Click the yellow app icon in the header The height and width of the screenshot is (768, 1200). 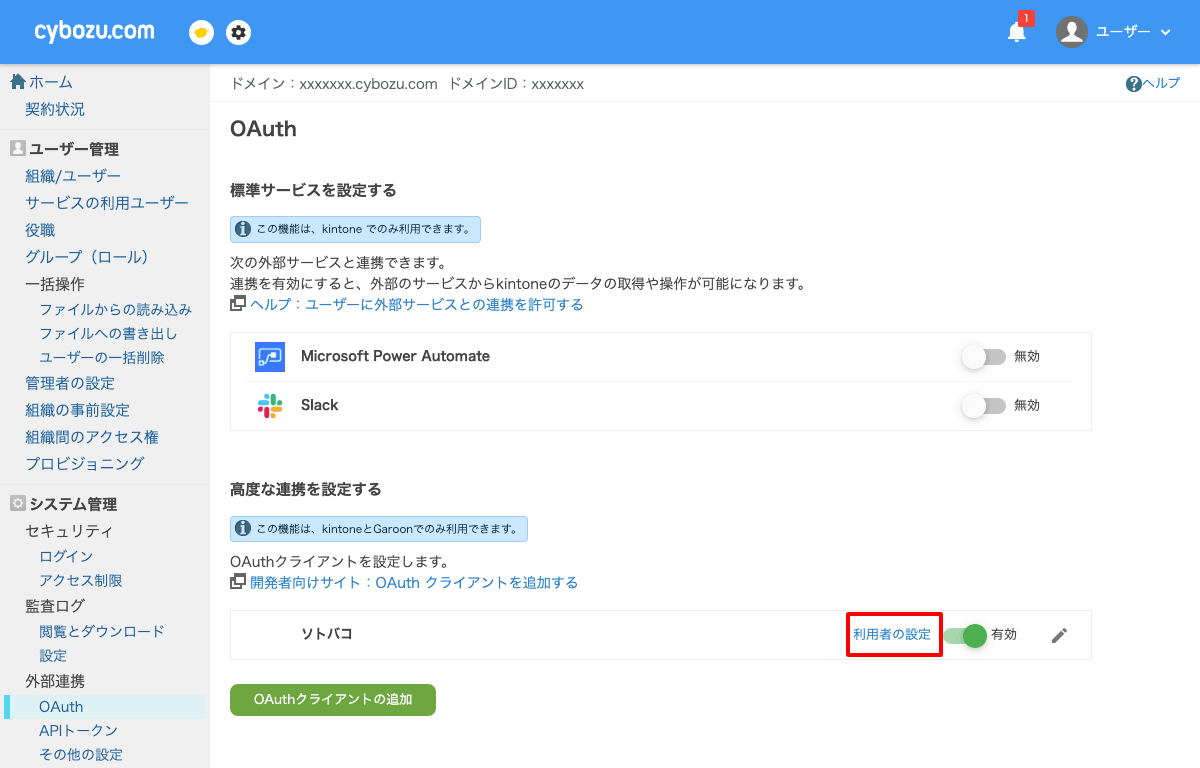pyautogui.click(x=200, y=31)
